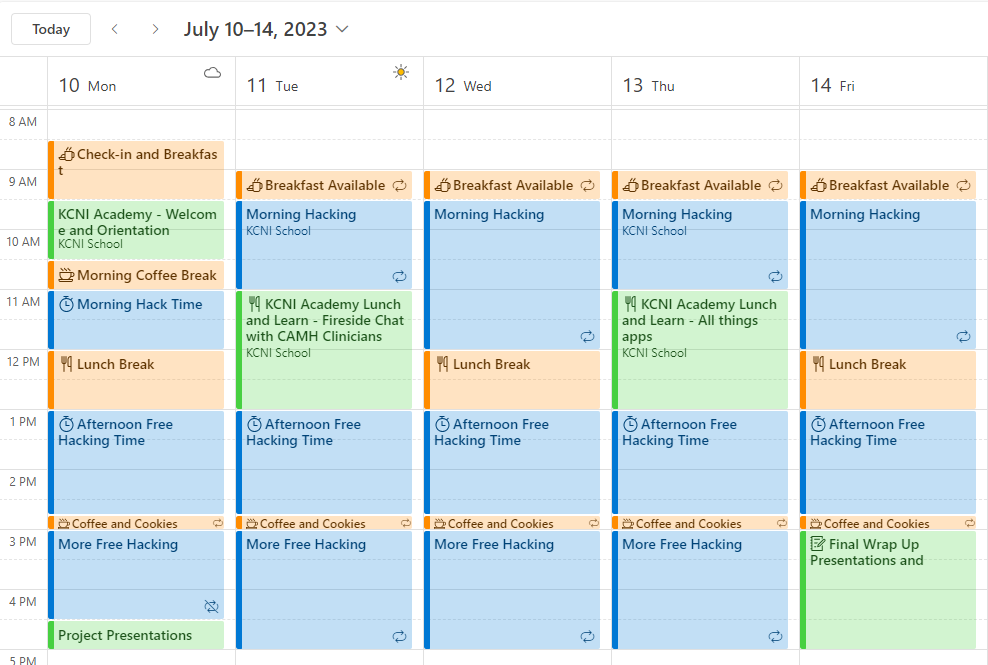988x665 pixels.
Task: Open the July 10–14, 2023 date picker dropdown
Action: [342, 29]
